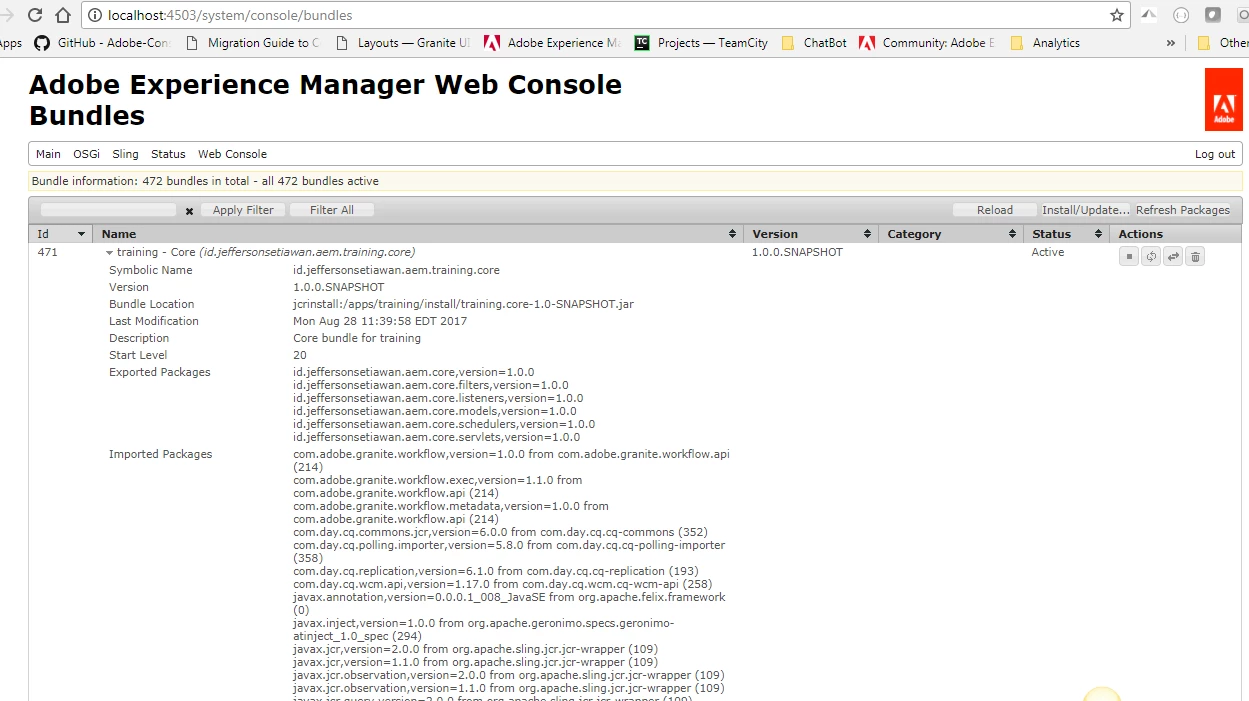Sort bundles by Version column
Viewport: 1249px width, 701px height.
coord(811,234)
